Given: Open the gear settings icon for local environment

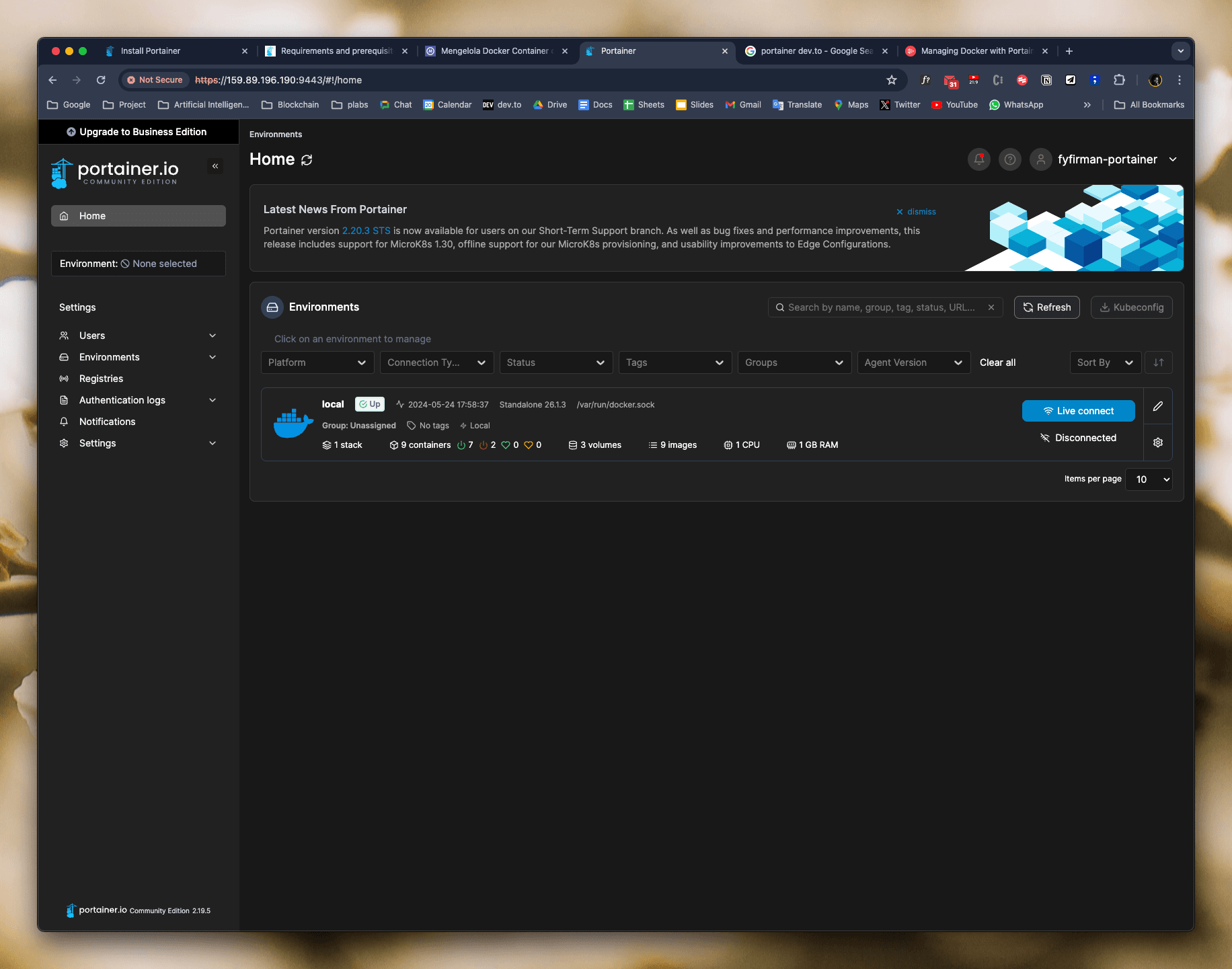Looking at the screenshot, I should pyautogui.click(x=1158, y=442).
